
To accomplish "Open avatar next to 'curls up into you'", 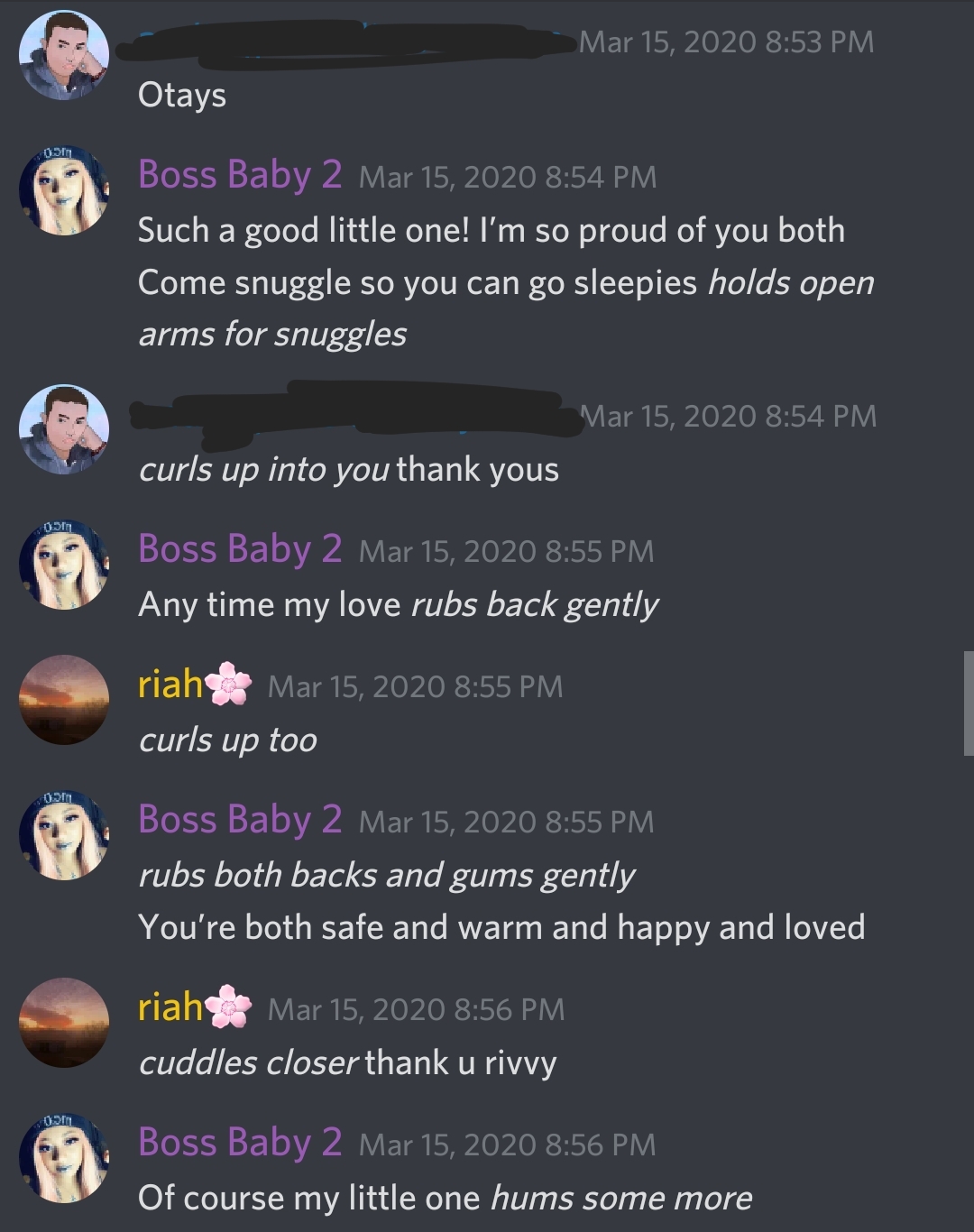I will [64, 429].
